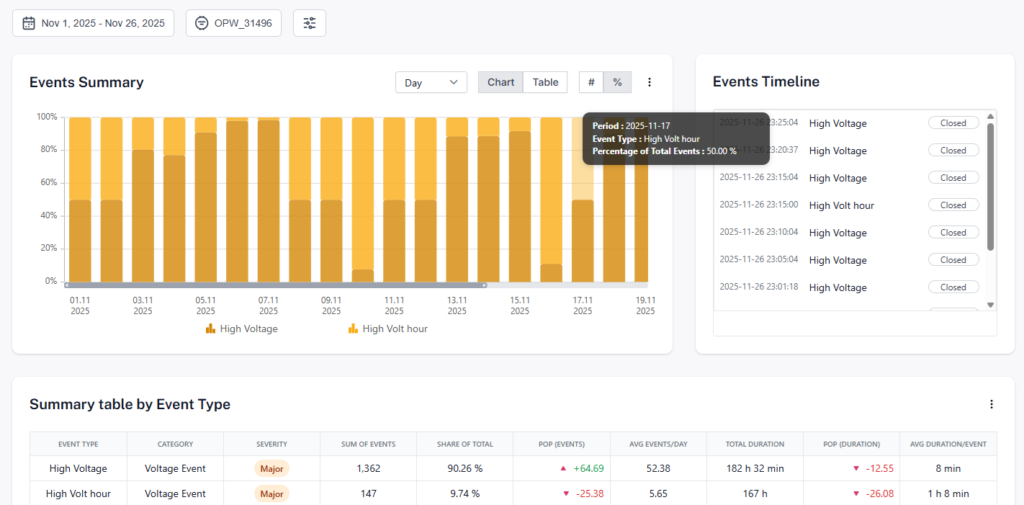Click Closed badge for 23:20:37 event

[x=953, y=150]
